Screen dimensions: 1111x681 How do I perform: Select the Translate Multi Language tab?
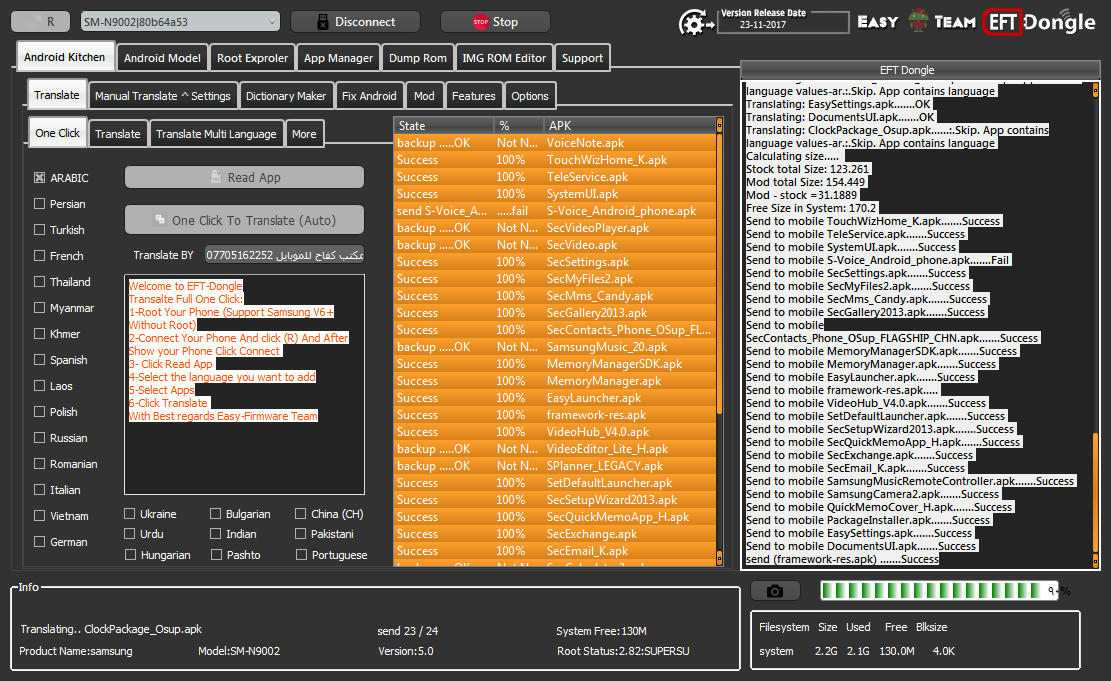(216, 134)
